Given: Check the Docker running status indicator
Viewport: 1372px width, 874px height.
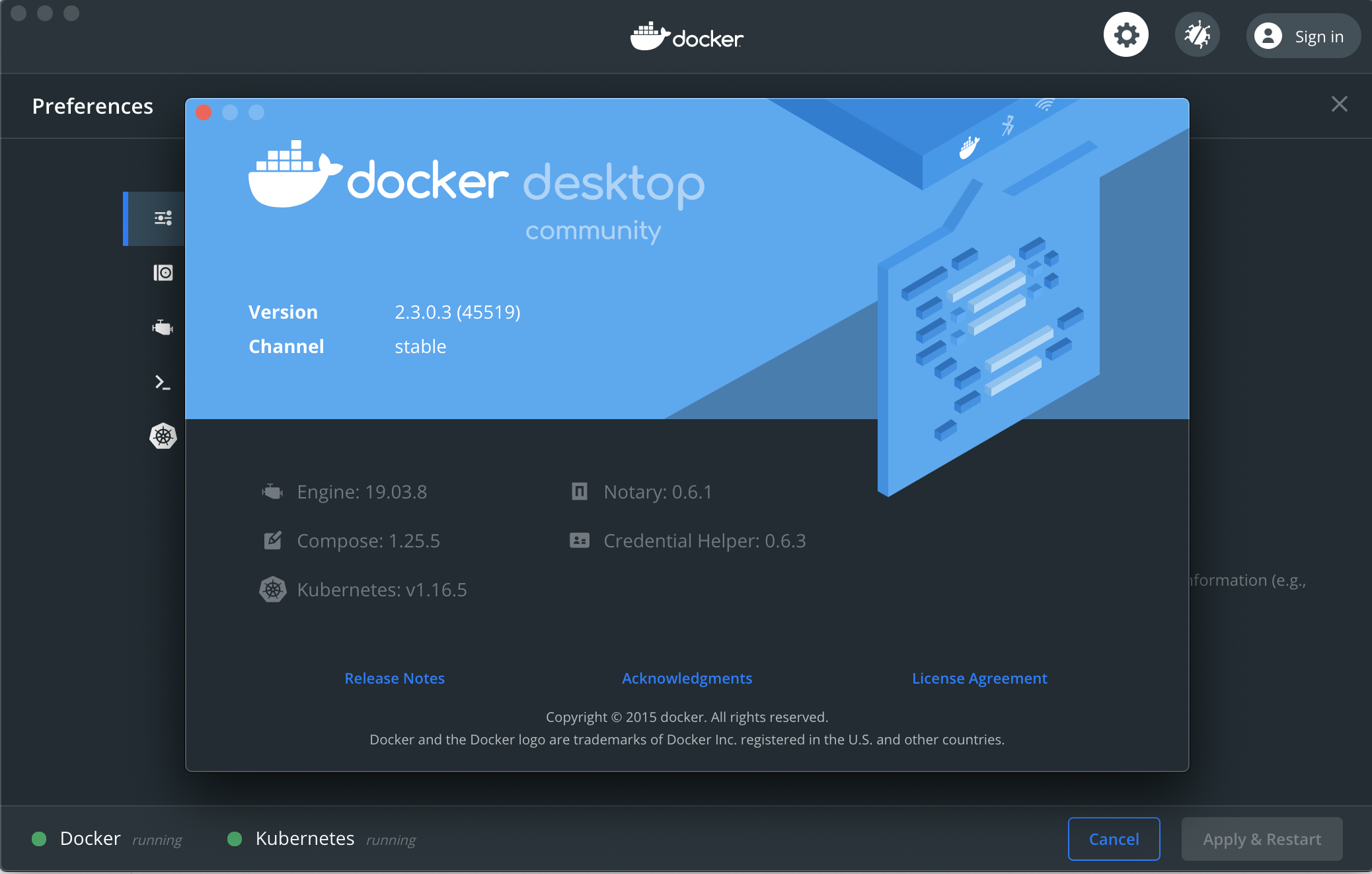Looking at the screenshot, I should tap(39, 838).
